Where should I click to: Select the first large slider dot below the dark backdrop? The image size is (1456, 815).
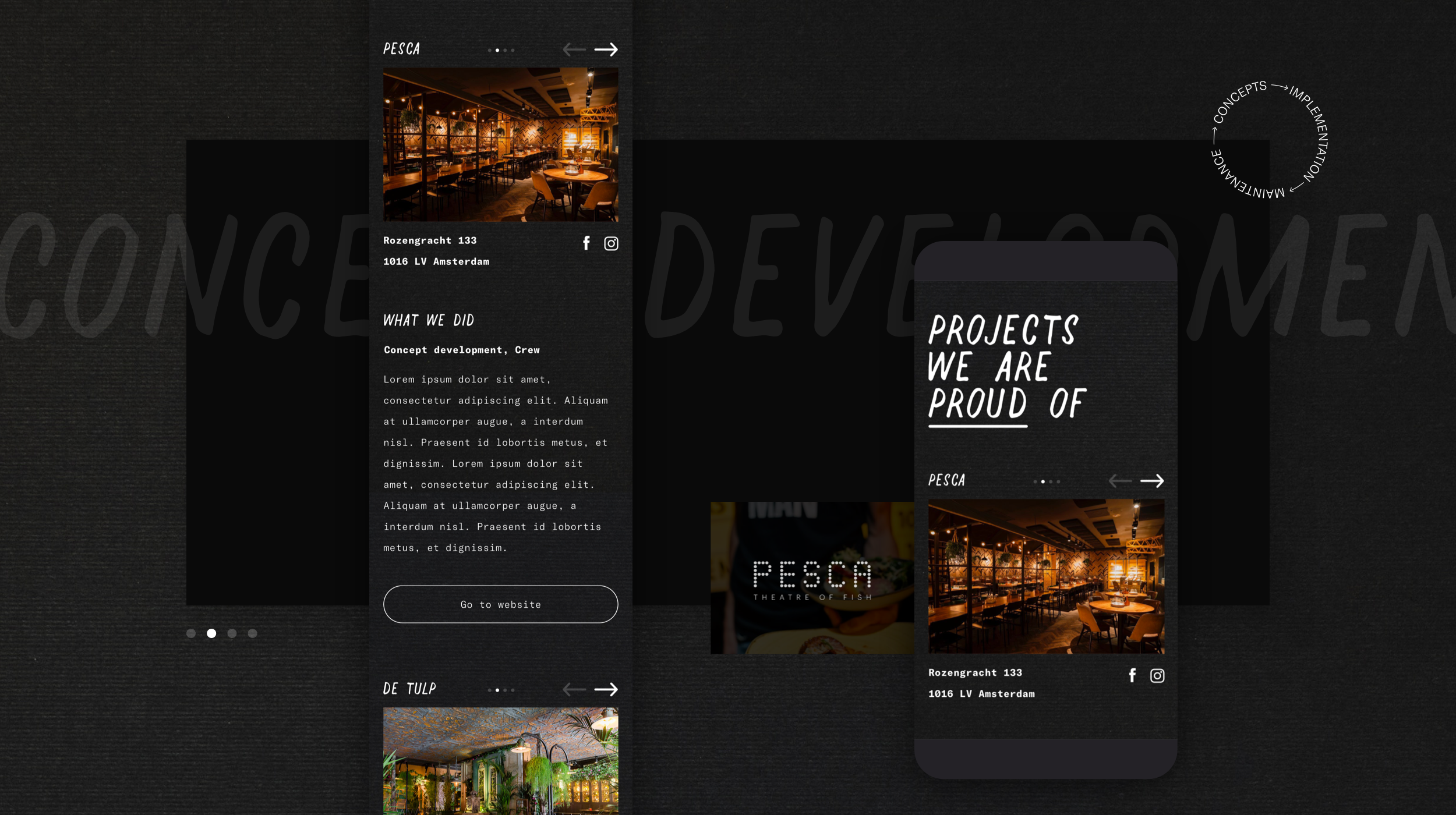pos(191,633)
